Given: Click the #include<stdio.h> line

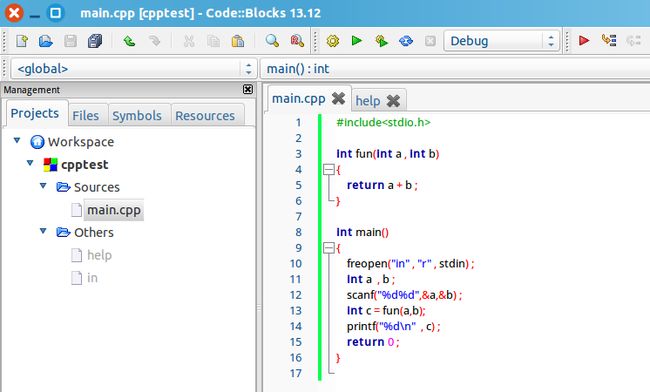Looking at the screenshot, I should tap(383, 122).
